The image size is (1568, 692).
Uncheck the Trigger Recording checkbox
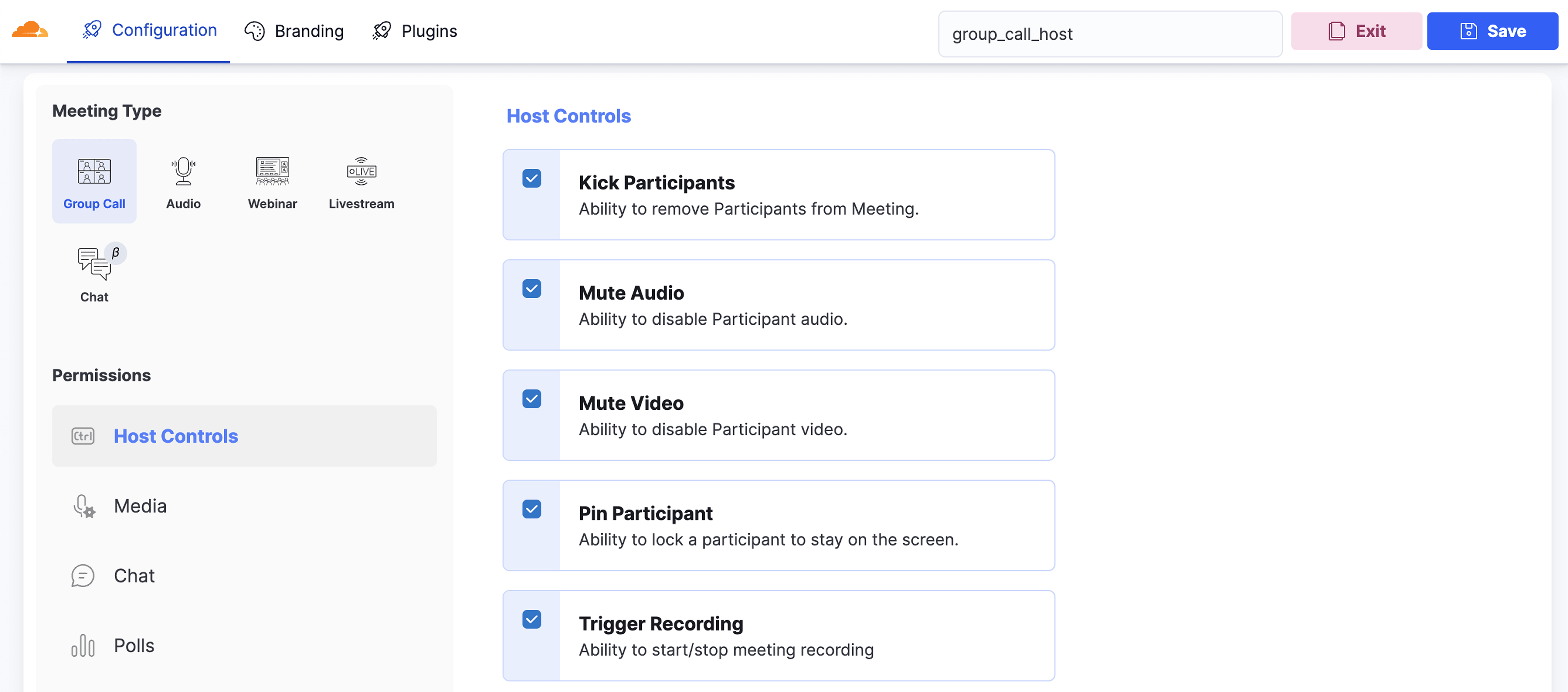(531, 619)
